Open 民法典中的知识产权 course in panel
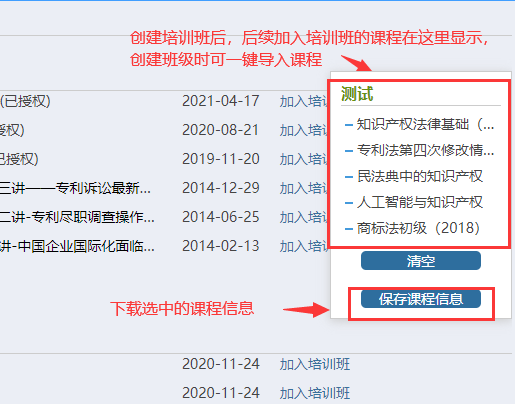The height and width of the screenshot is (404, 515). point(420,176)
